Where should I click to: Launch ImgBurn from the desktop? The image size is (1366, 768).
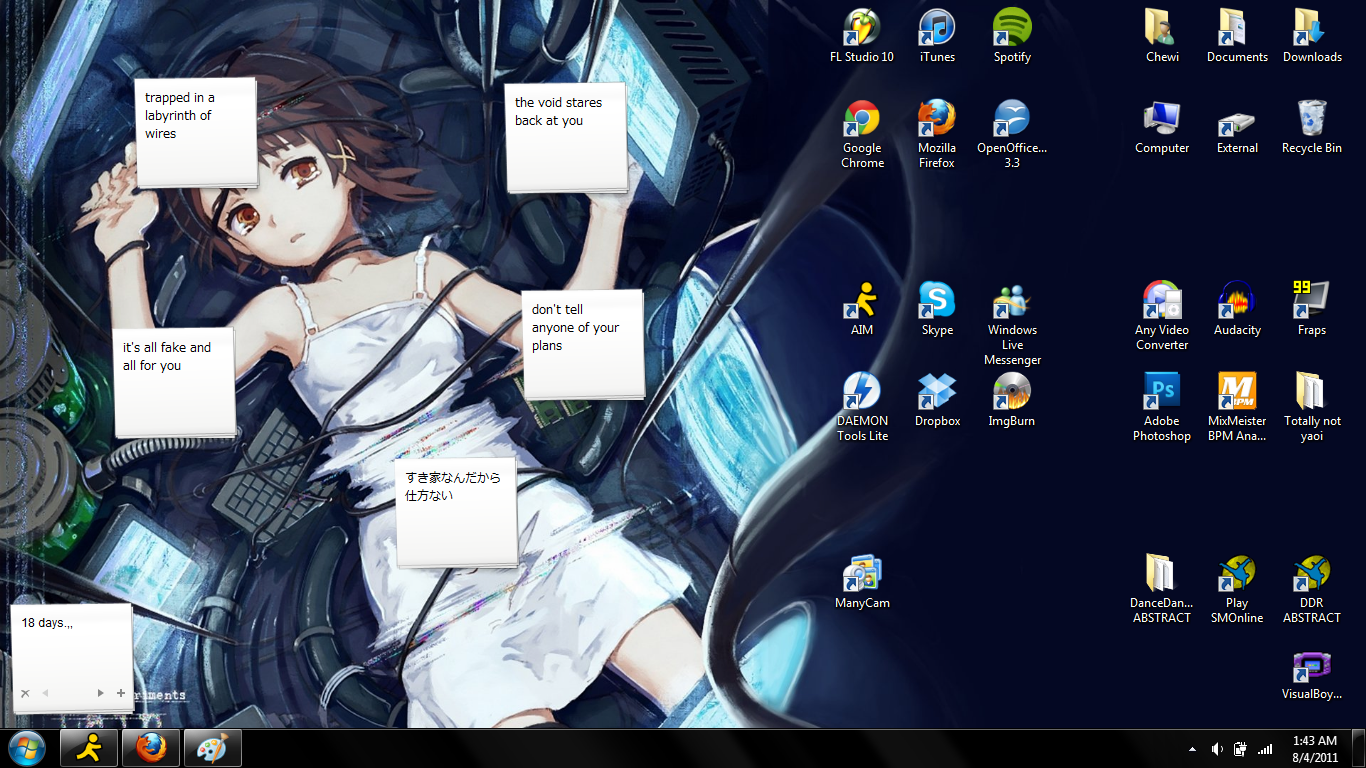click(x=1012, y=400)
